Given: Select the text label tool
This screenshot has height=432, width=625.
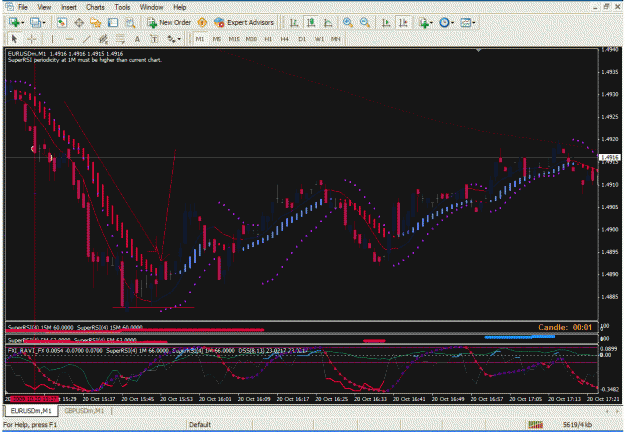Looking at the screenshot, I should tap(137, 39).
